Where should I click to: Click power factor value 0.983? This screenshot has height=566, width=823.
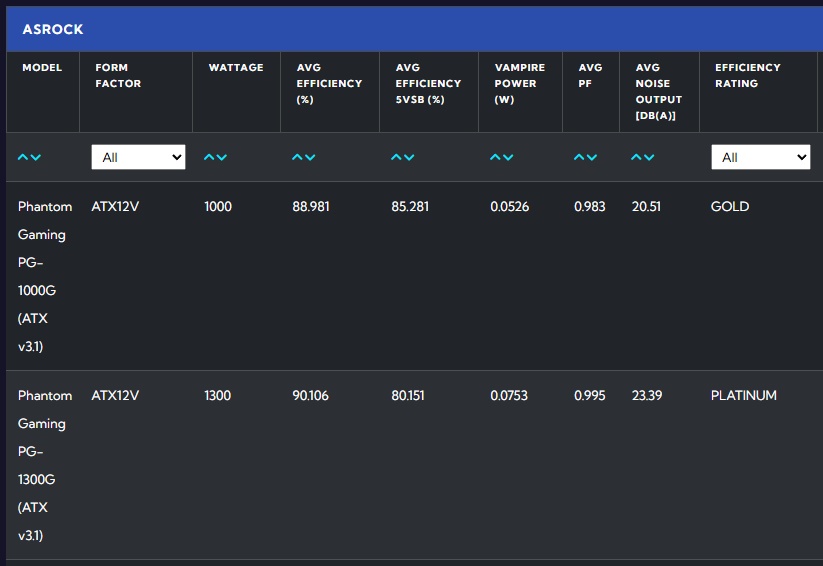pos(589,206)
